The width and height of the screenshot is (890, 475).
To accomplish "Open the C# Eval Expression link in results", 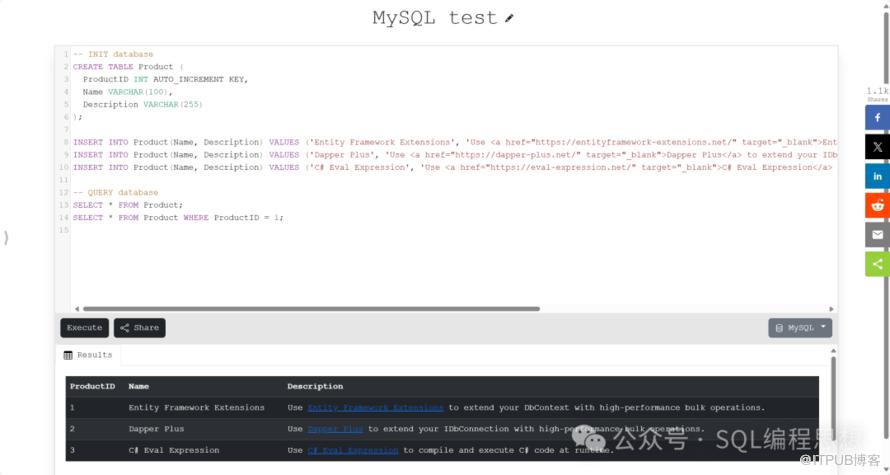I will [x=352, y=450].
